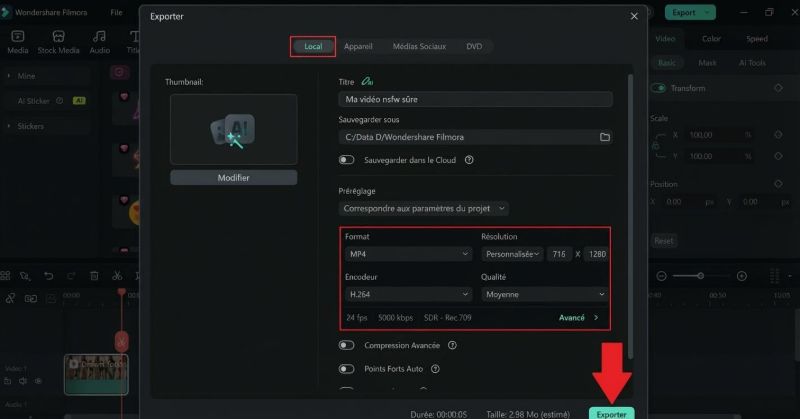Click the timeline playhead marker
This screenshot has height=419, width=800.
121,292
